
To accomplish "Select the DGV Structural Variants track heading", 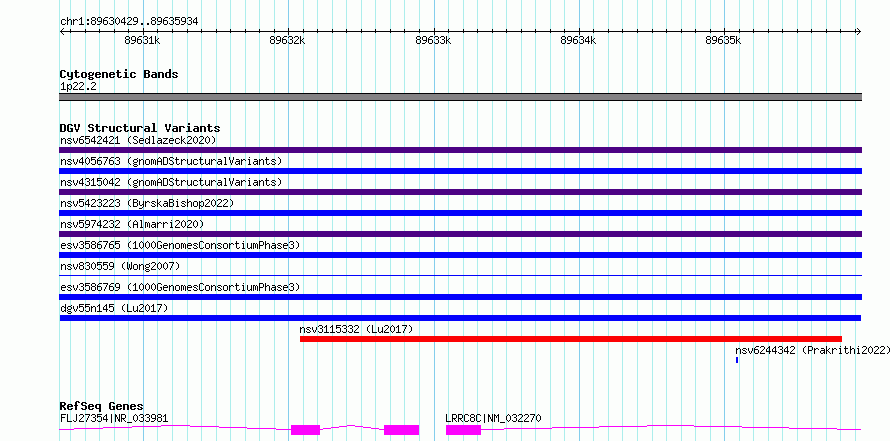I will click(140, 128).
